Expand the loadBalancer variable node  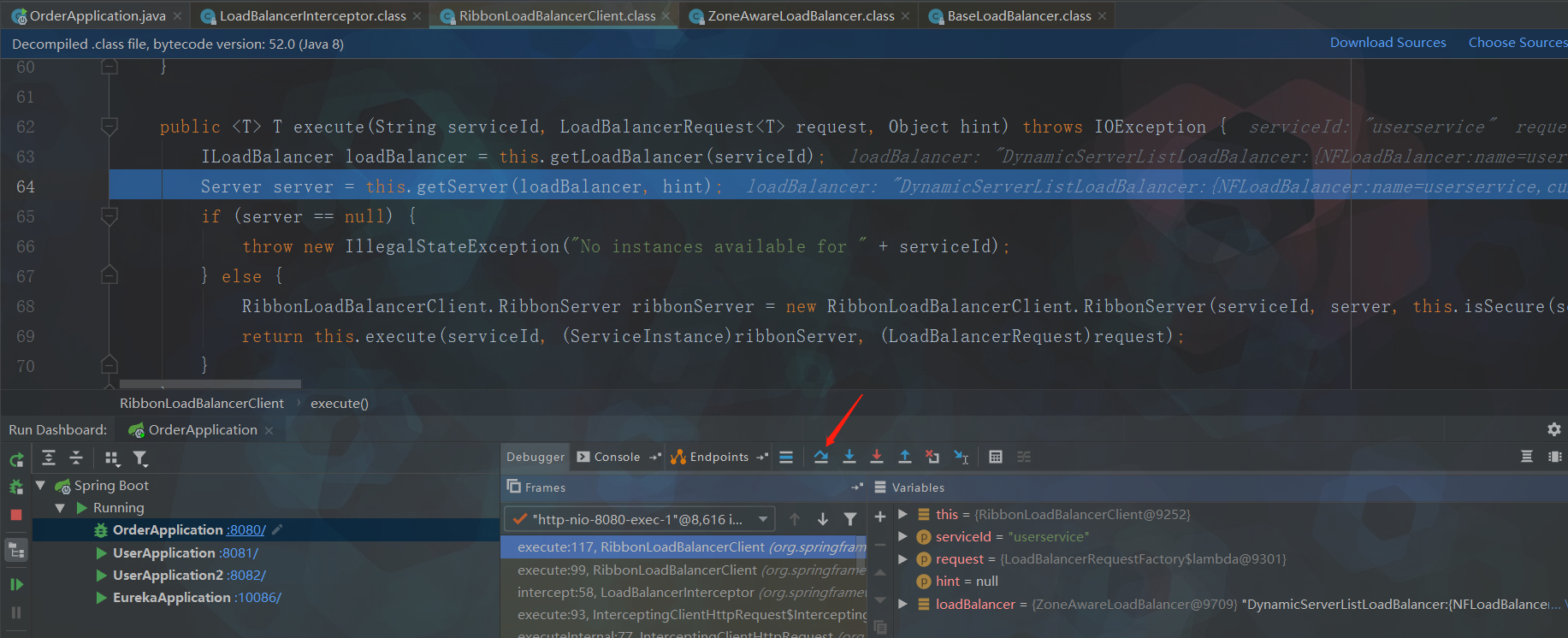tap(902, 604)
